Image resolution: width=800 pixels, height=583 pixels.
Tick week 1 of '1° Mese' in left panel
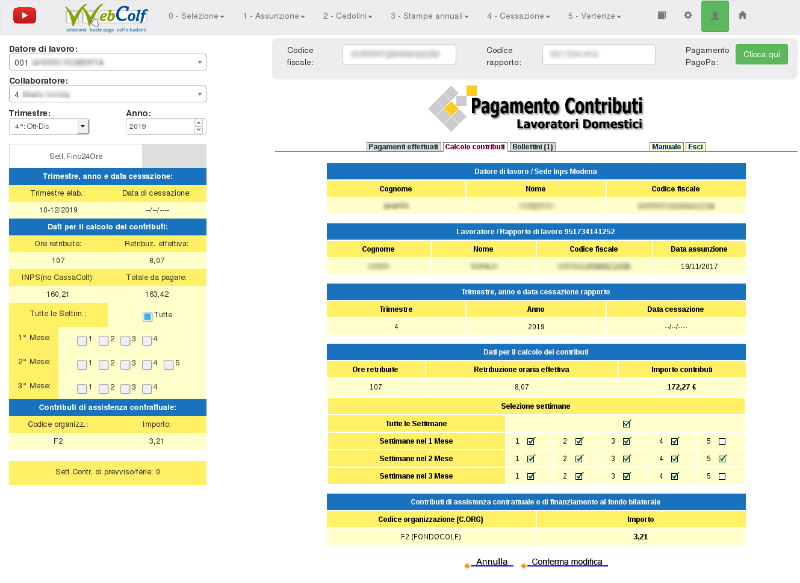point(82,340)
